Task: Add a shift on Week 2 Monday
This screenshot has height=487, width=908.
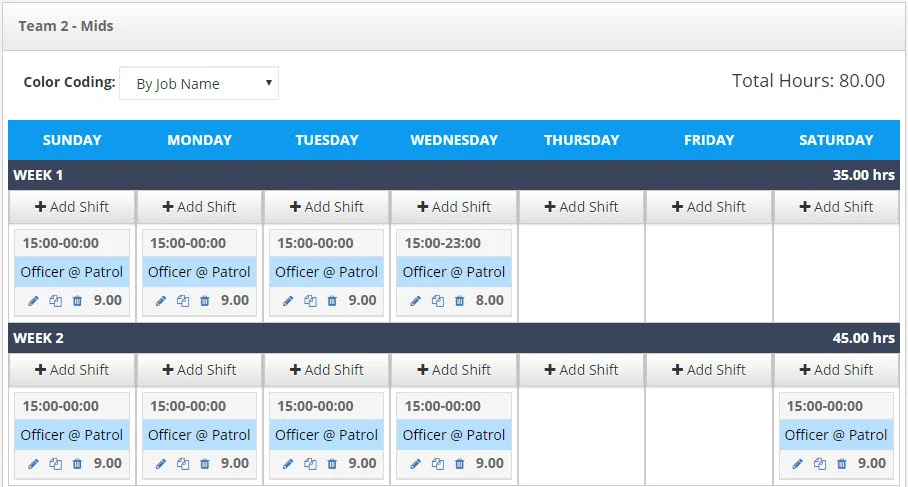Action: [199, 369]
